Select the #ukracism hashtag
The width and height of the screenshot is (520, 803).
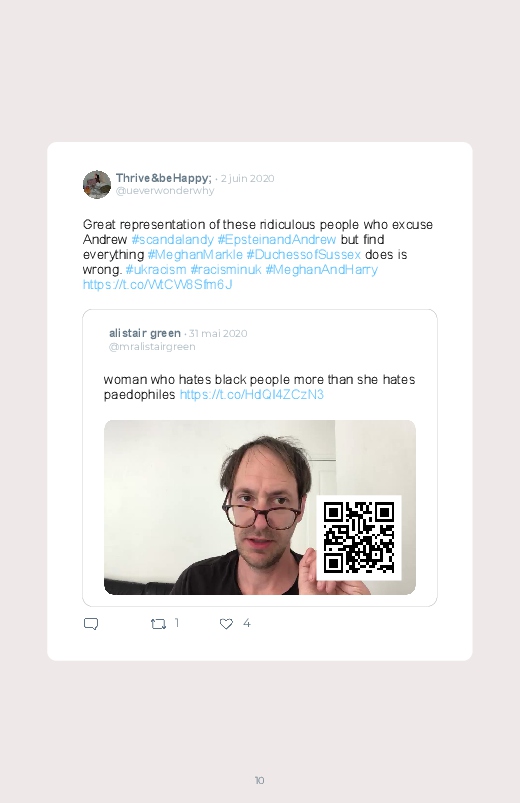click(156, 269)
